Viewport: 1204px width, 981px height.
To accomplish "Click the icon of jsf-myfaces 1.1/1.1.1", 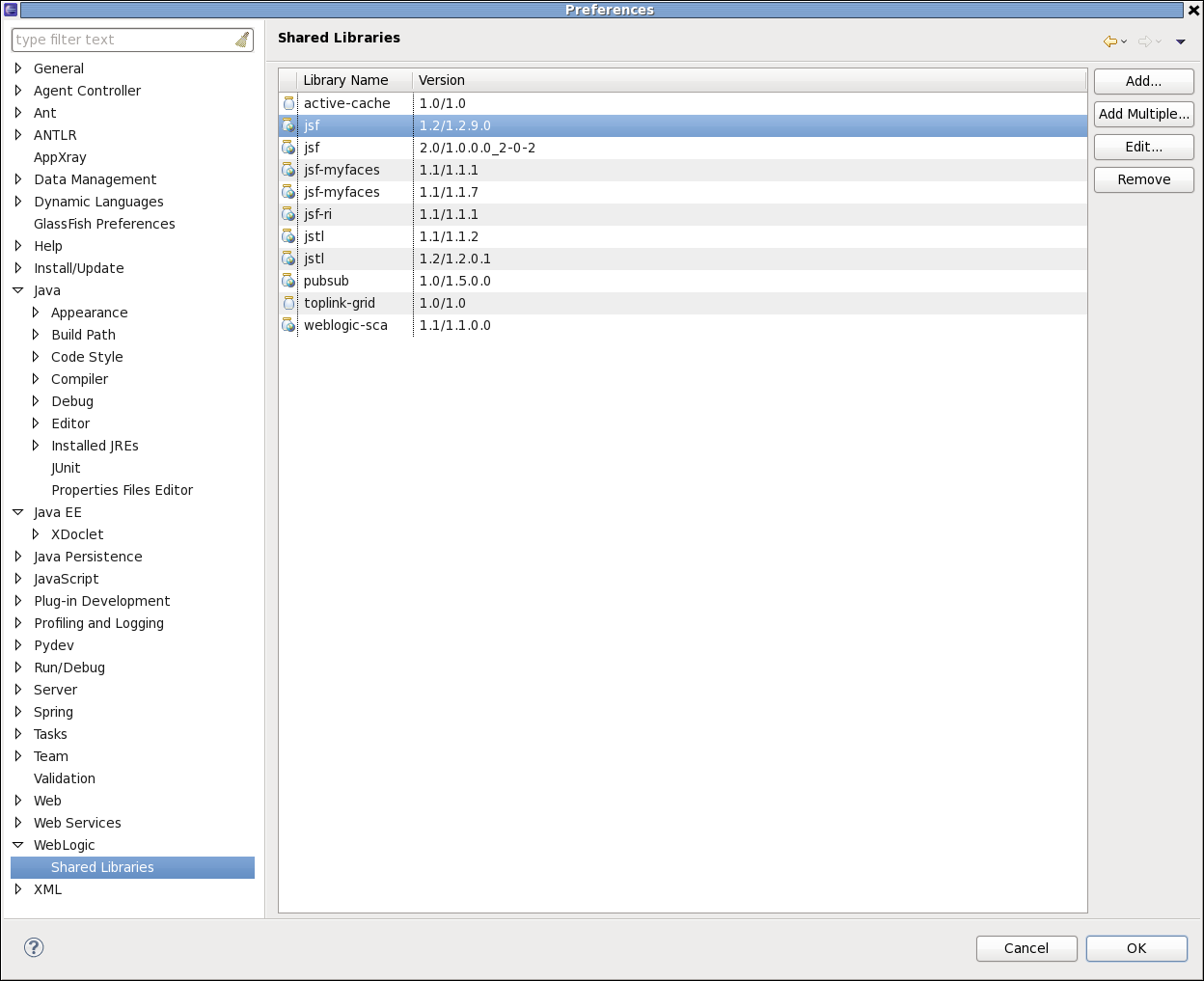I will [288, 170].
